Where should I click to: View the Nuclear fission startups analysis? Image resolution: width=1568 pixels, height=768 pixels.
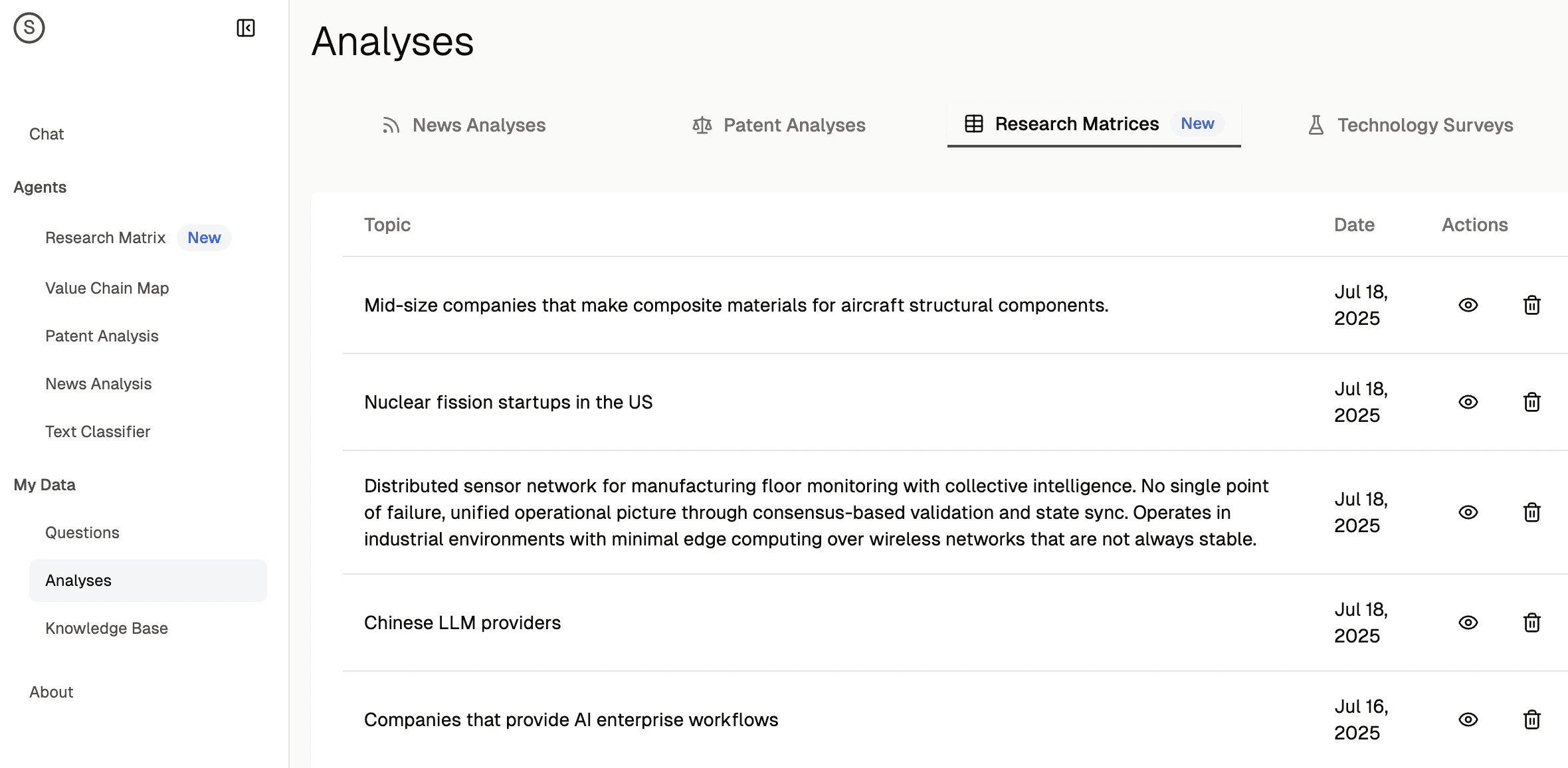1468,402
